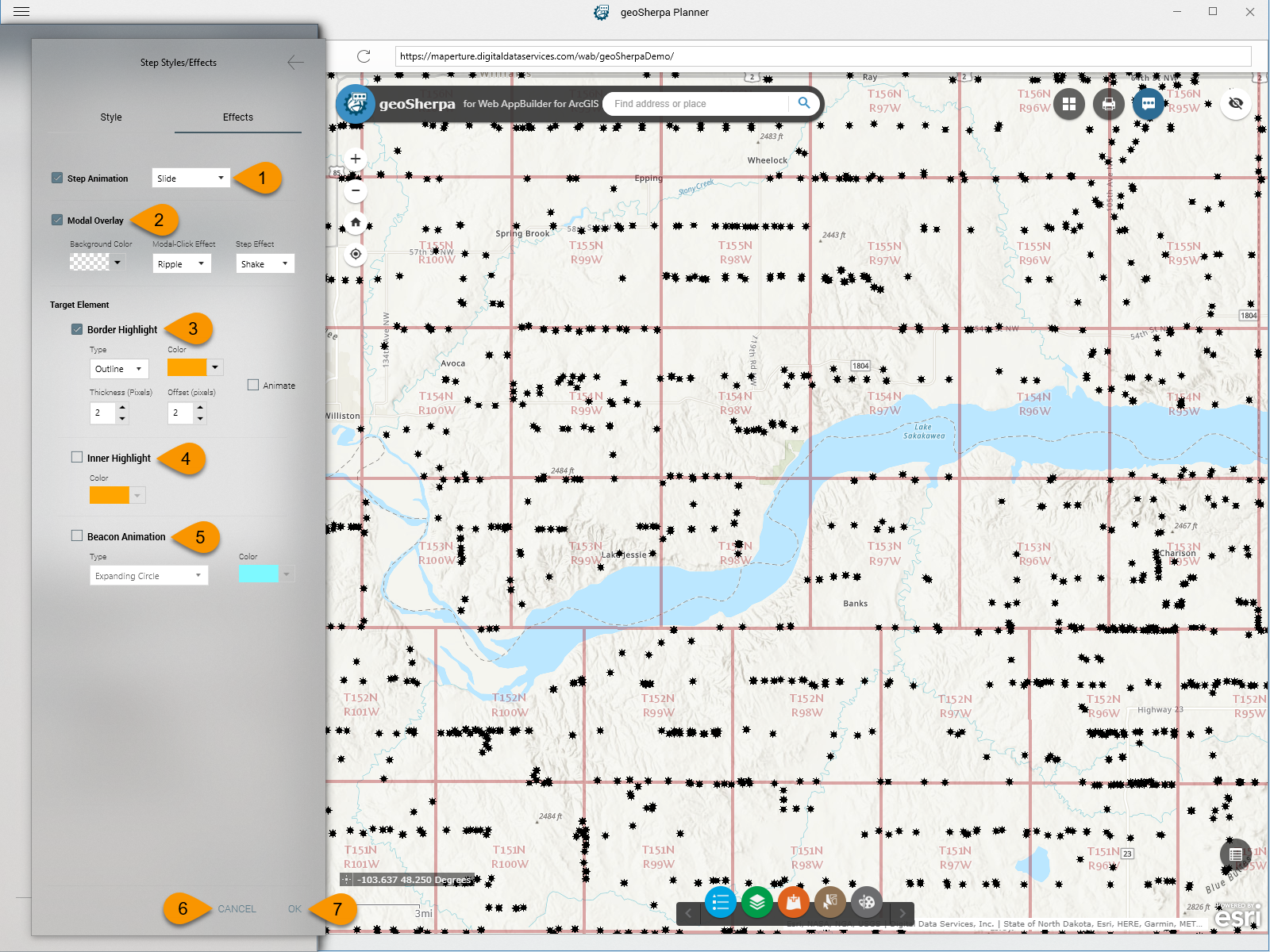Screen dimensions: 1270x952
Task: Switch to the Effects tab
Action: tap(238, 117)
